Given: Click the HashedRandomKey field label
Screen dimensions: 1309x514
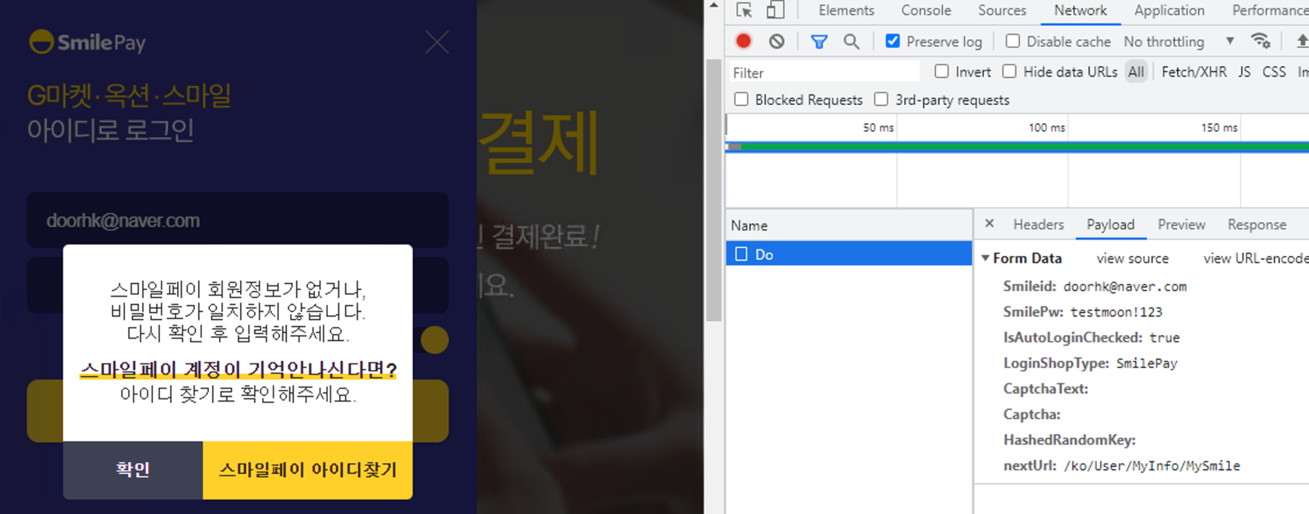Looking at the screenshot, I should click(1070, 440).
